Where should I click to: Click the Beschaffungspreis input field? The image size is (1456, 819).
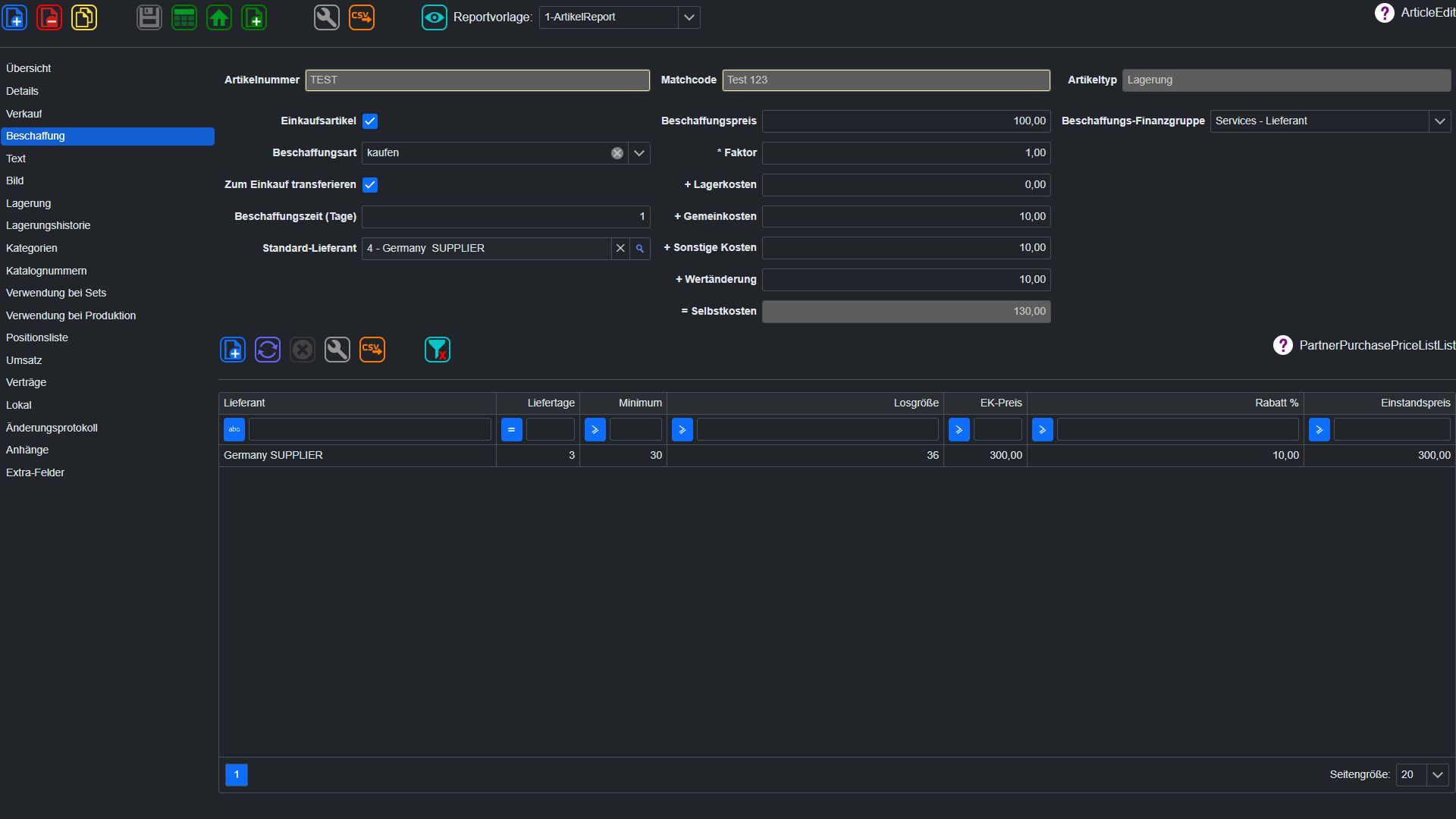click(906, 121)
